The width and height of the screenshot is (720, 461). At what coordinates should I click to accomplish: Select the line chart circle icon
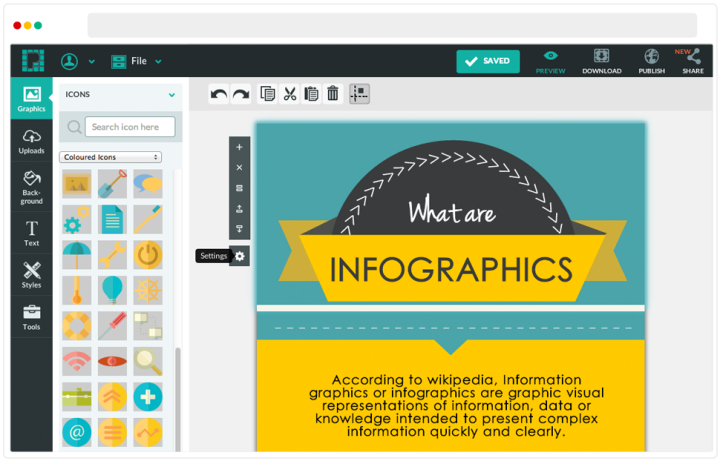pyautogui.click(x=148, y=432)
